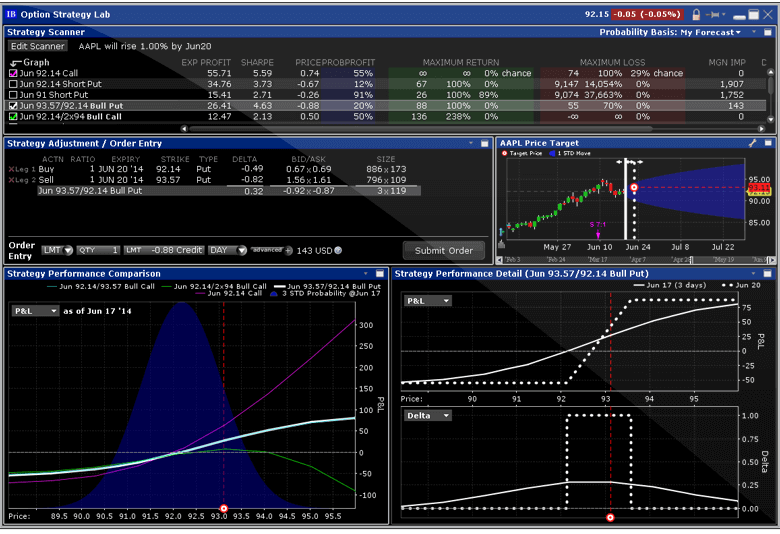
Task: Open the wrench settings in AAPL Price Target
Action: (753, 143)
